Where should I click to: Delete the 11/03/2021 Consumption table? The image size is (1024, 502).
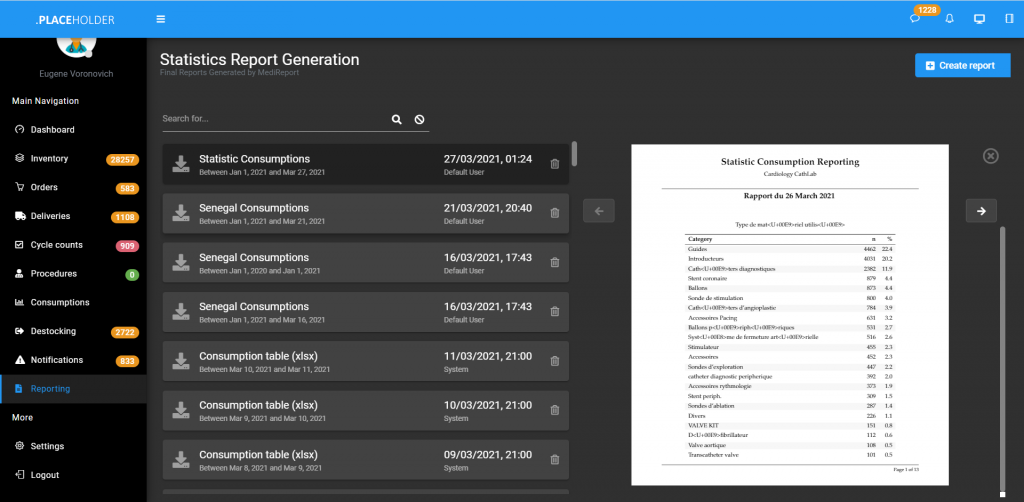pos(555,361)
